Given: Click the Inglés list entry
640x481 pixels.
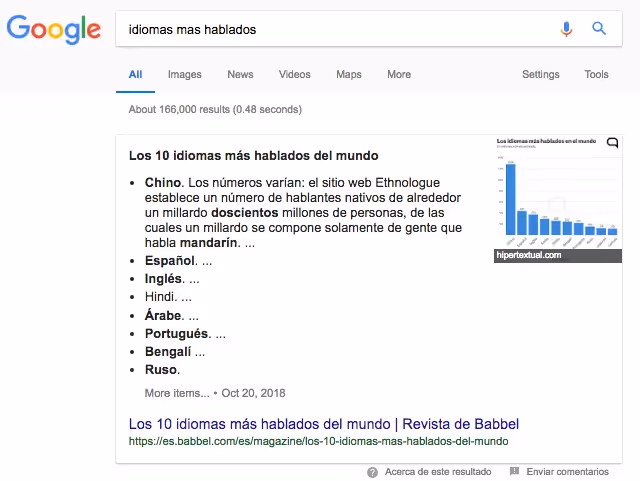Looking at the screenshot, I should [172, 279].
